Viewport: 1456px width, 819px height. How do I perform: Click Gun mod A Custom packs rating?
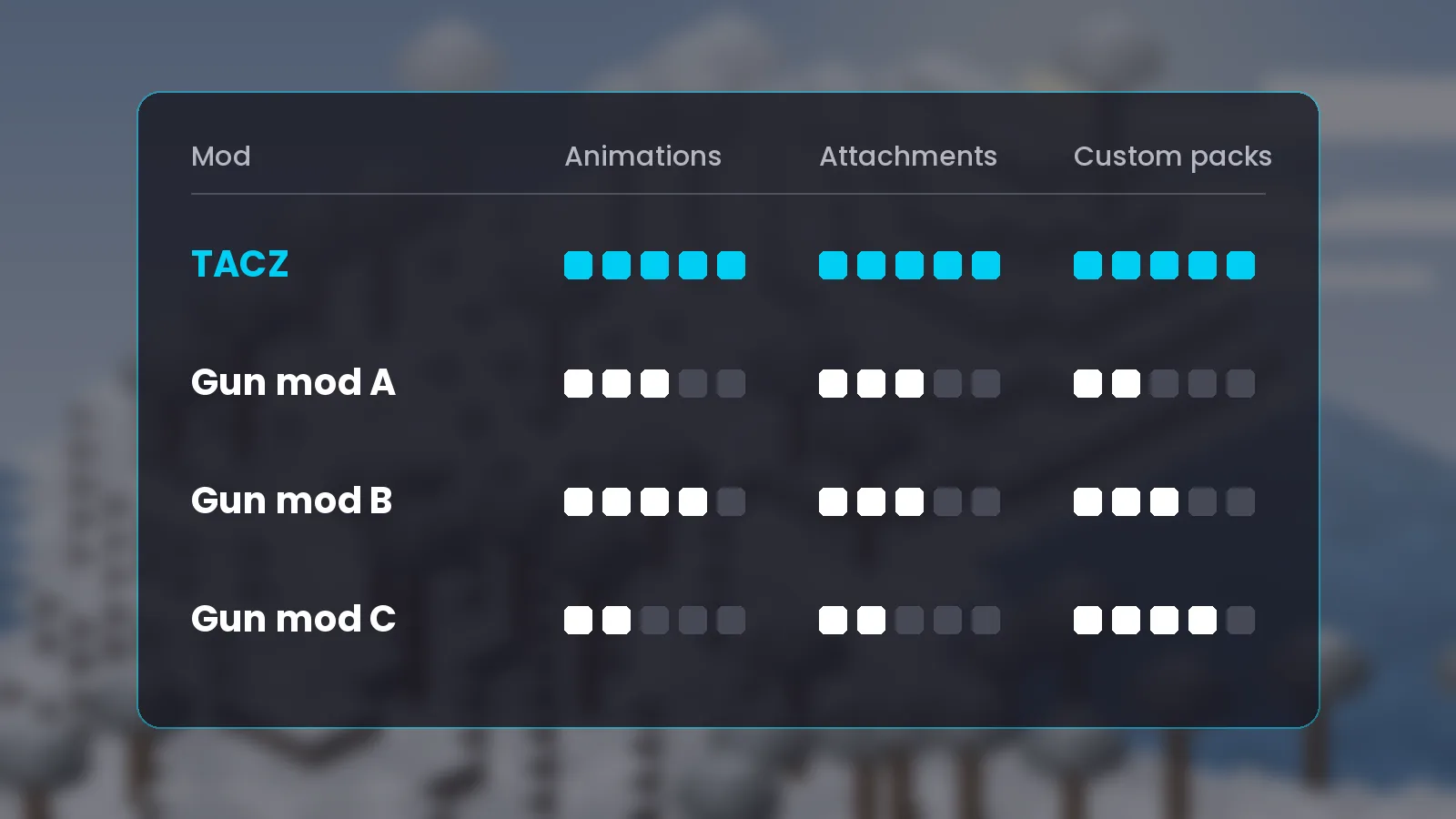[x=1164, y=383]
